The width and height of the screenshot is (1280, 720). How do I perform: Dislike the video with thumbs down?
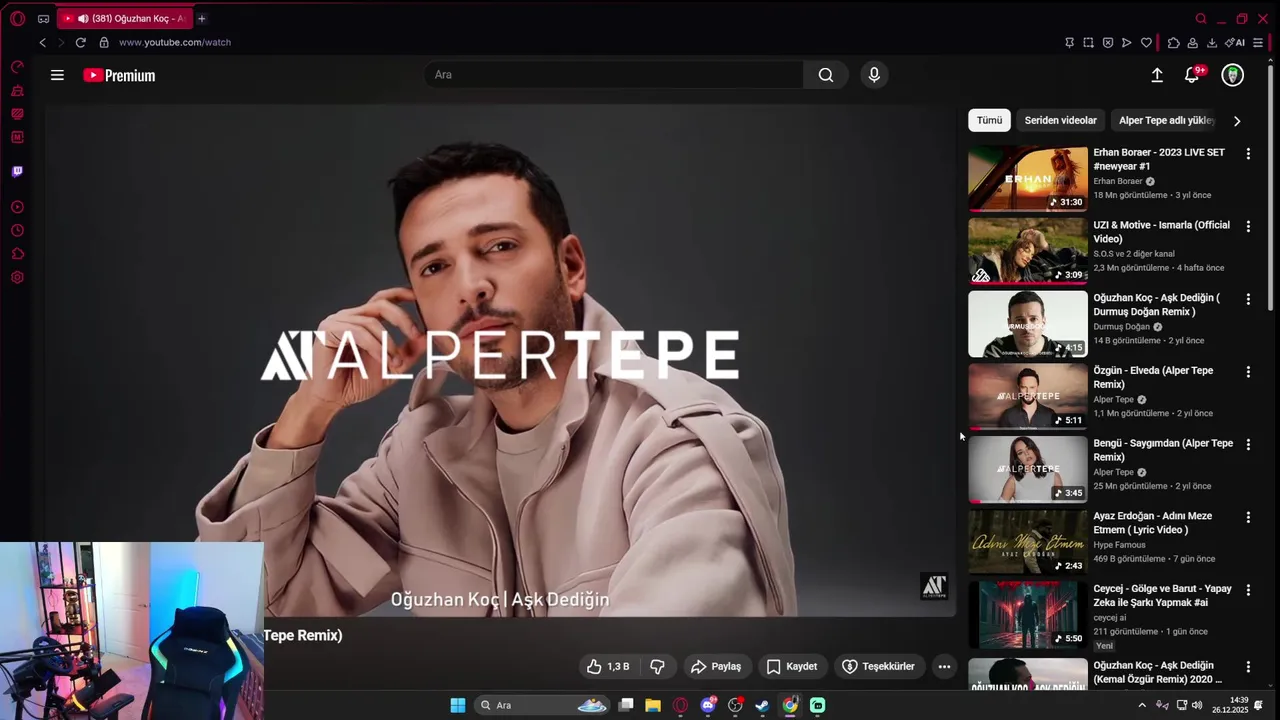click(x=658, y=666)
